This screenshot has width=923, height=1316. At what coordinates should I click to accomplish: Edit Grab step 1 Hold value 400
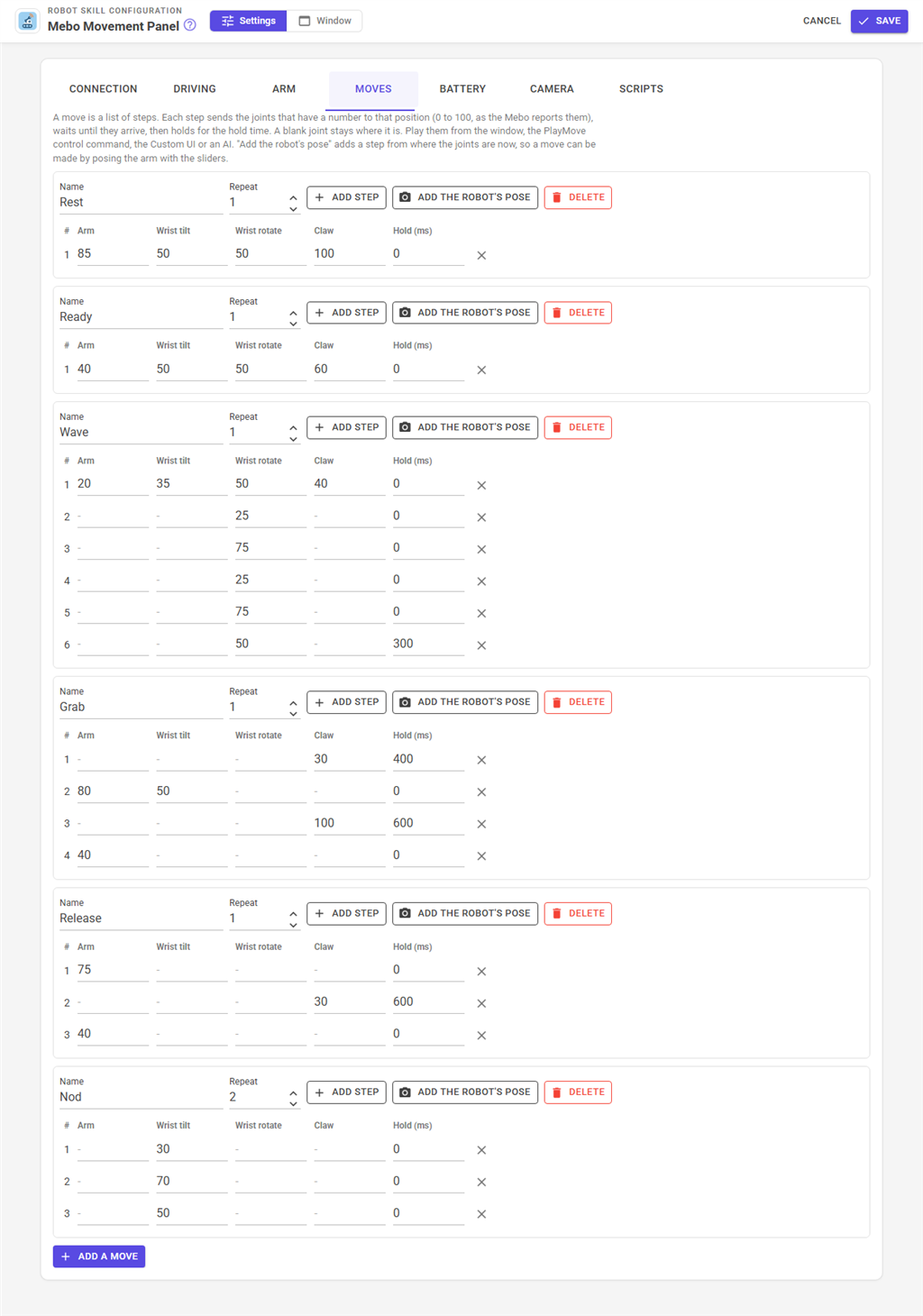428,759
